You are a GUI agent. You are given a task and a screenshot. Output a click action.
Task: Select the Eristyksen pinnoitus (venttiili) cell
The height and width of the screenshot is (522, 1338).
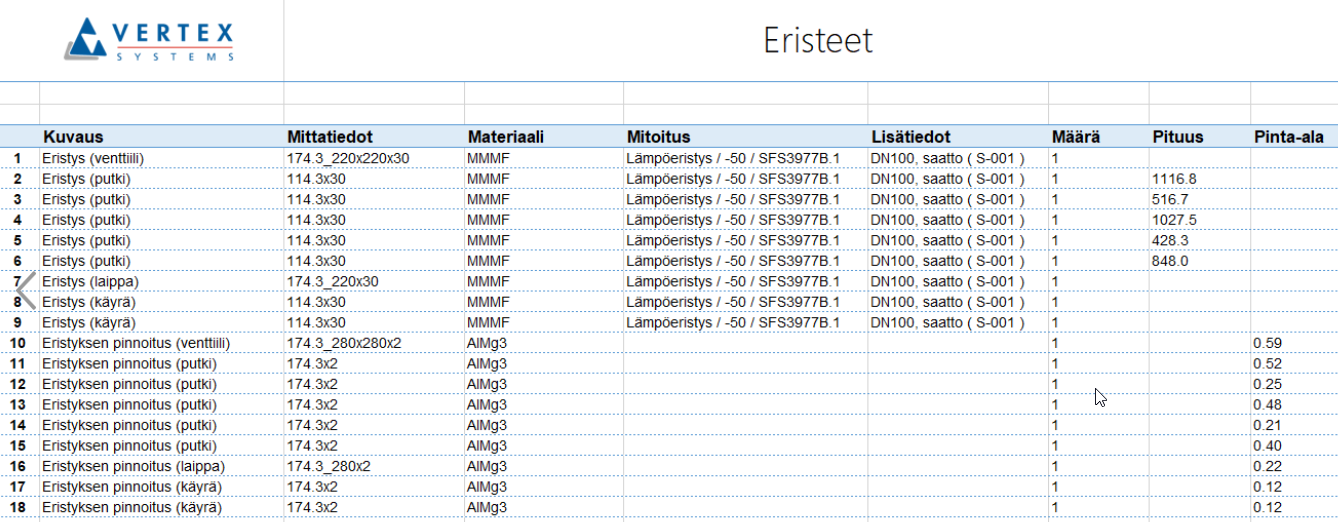(x=136, y=343)
